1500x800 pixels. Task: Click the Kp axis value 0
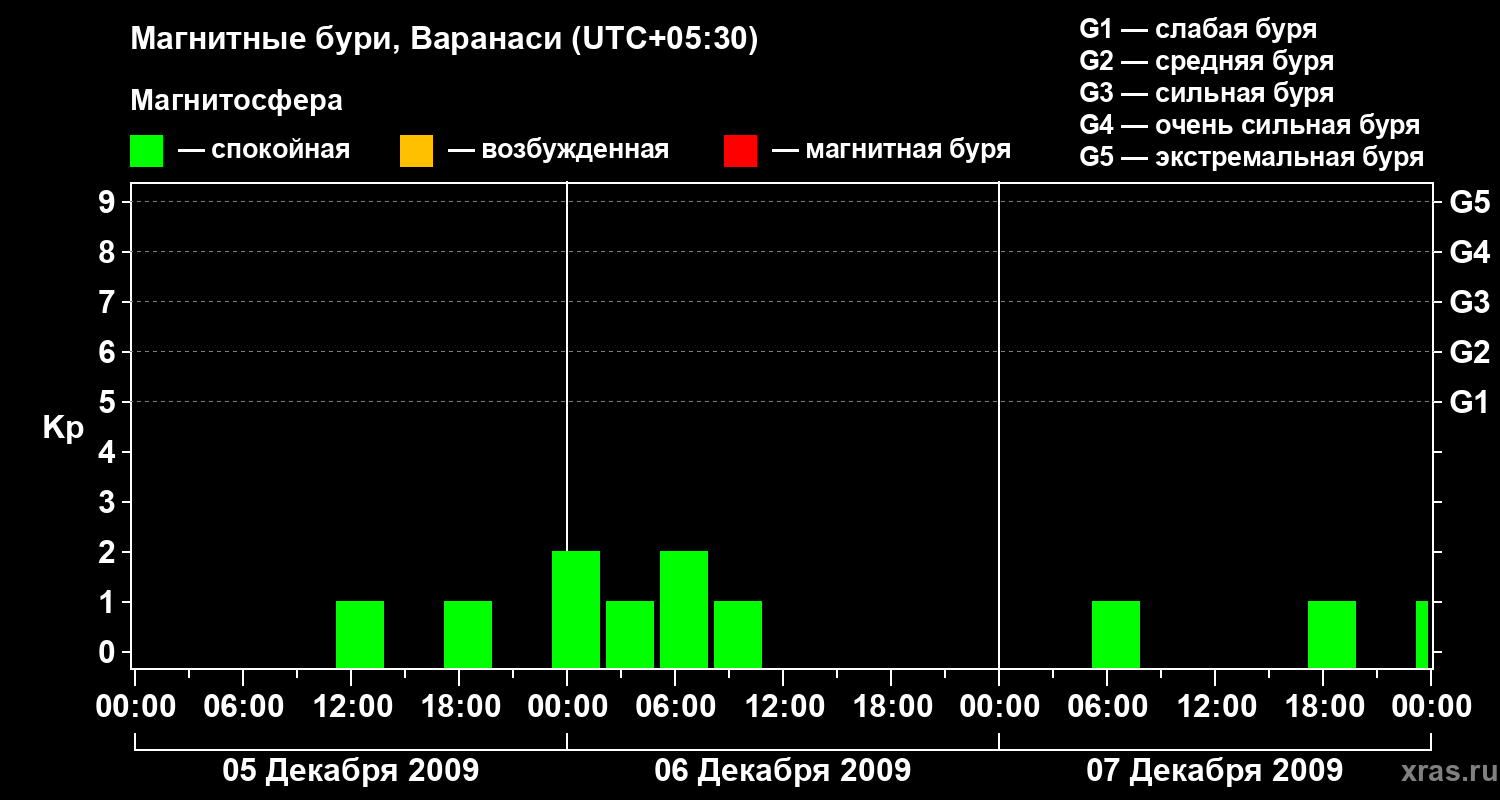click(109, 652)
